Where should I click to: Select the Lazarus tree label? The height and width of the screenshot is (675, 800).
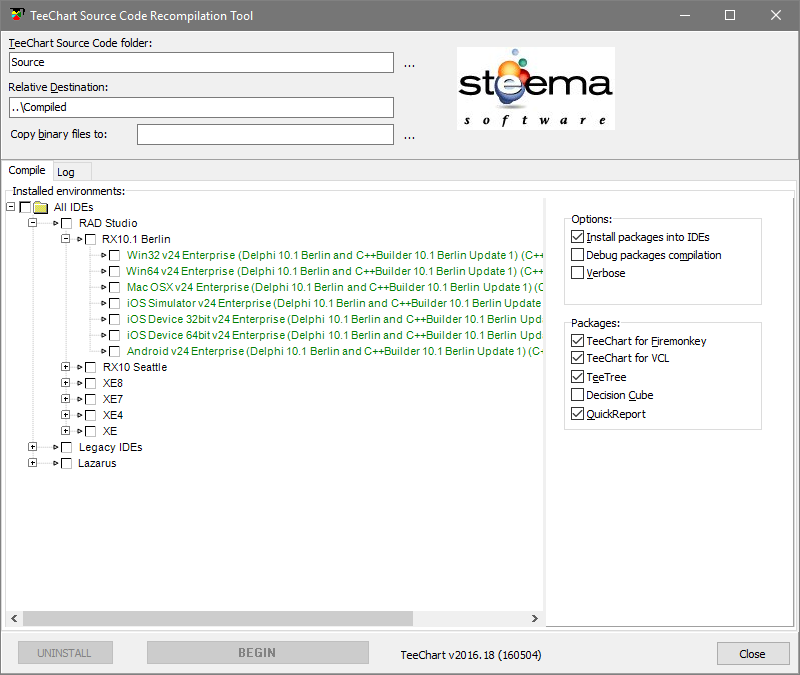97,463
